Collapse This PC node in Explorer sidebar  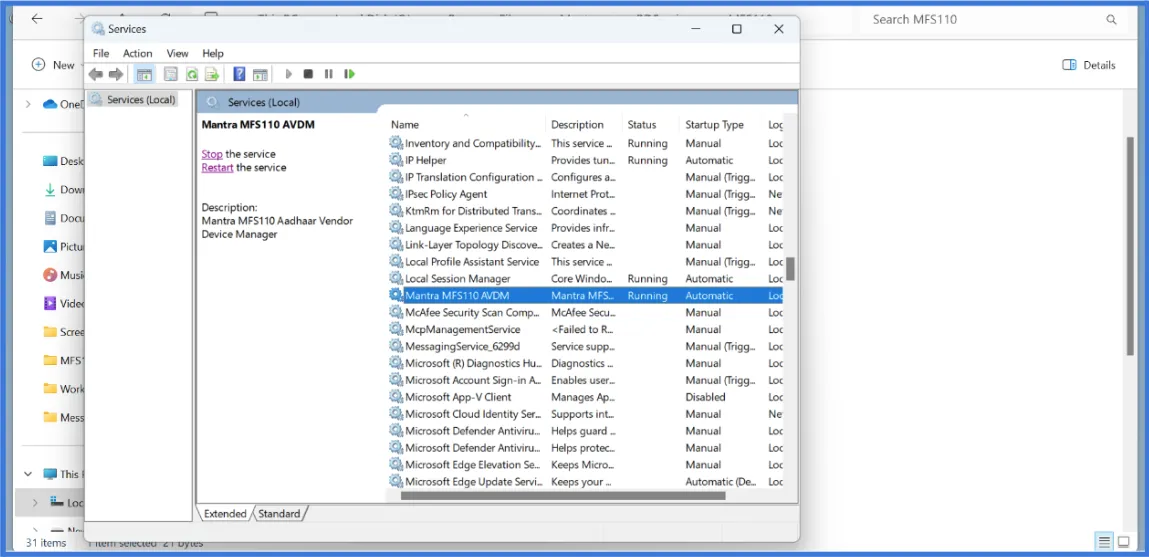coord(28,474)
